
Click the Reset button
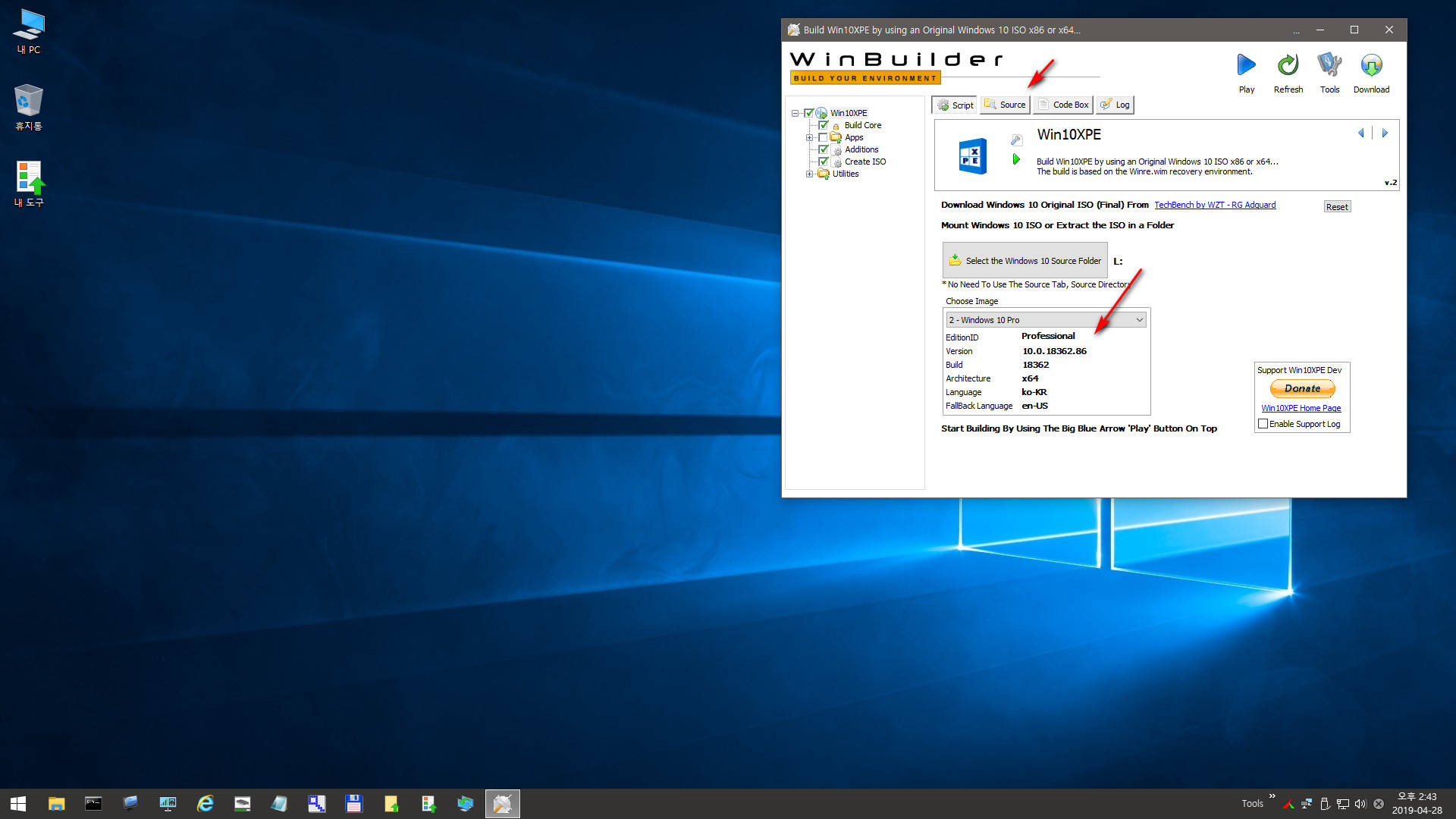coord(1337,207)
